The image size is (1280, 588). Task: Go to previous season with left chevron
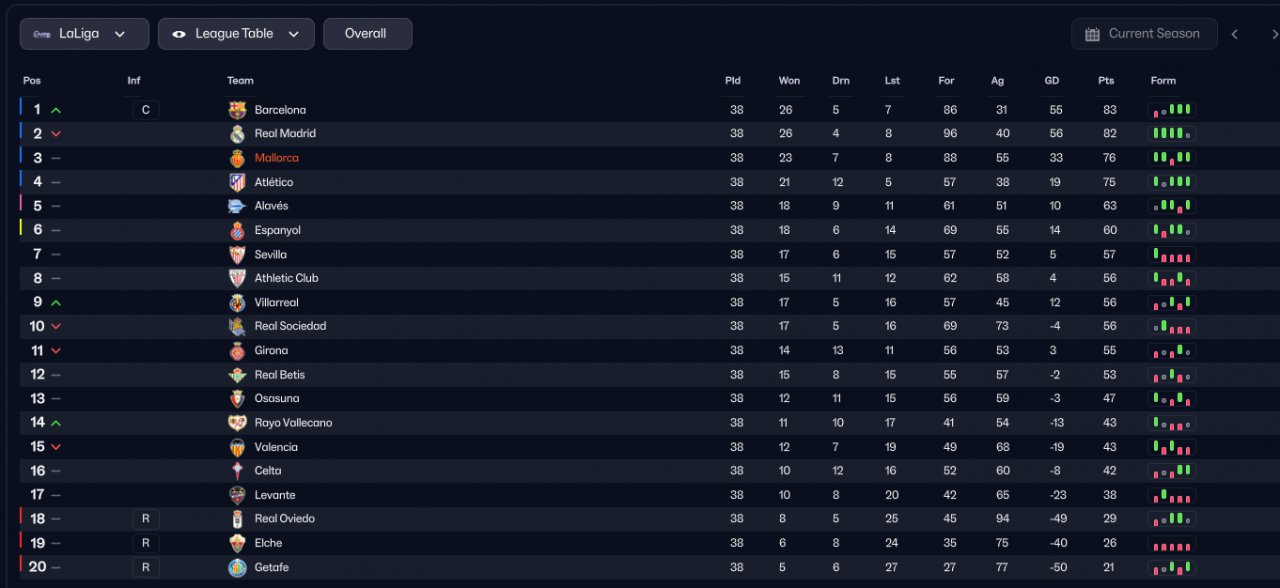coord(1235,34)
